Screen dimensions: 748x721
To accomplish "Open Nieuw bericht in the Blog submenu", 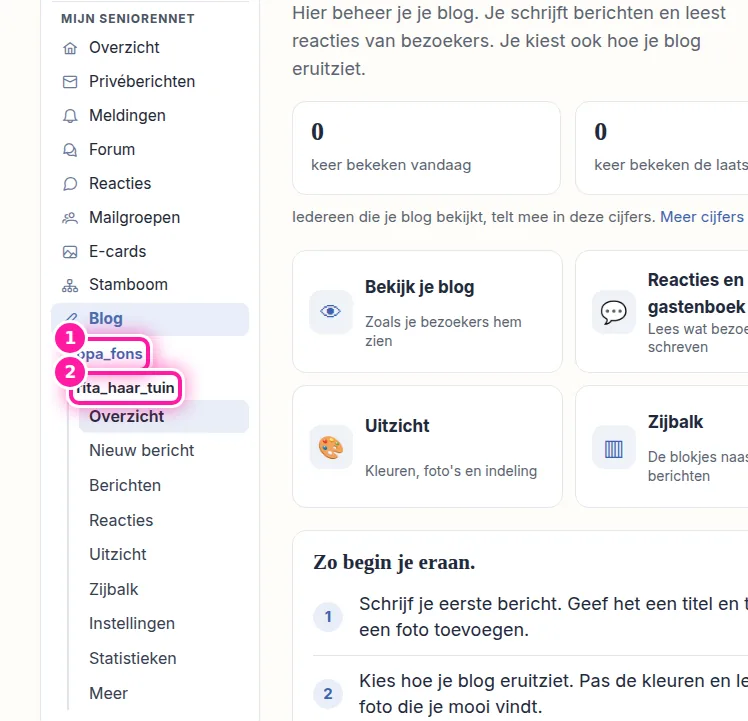I will 141,450.
